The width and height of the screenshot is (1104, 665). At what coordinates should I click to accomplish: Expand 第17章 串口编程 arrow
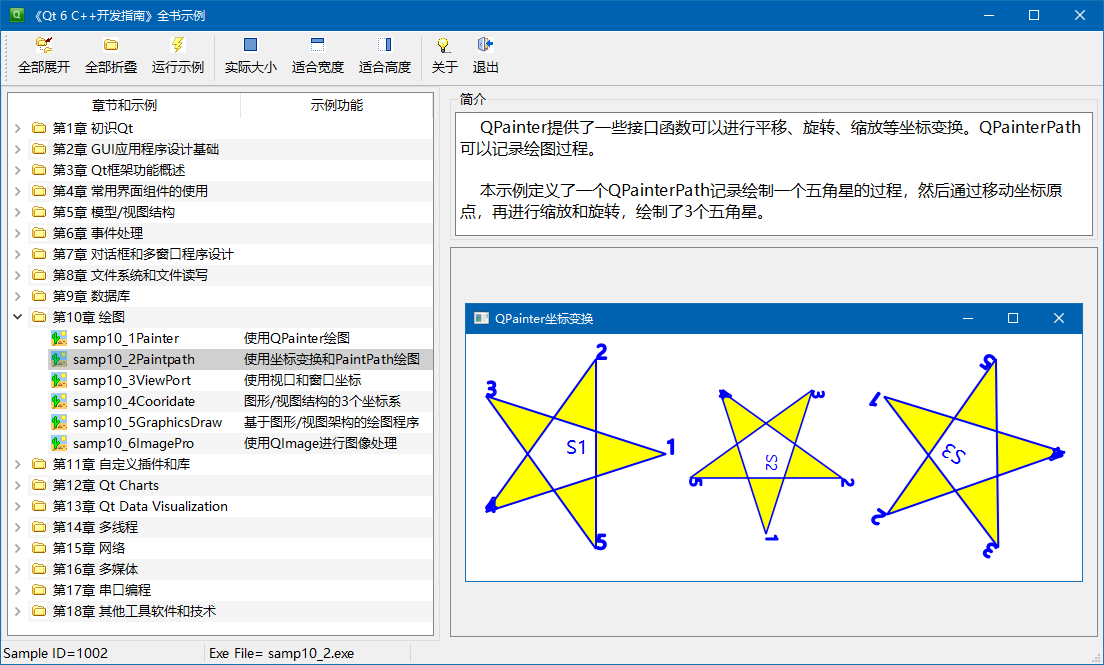tap(18, 590)
